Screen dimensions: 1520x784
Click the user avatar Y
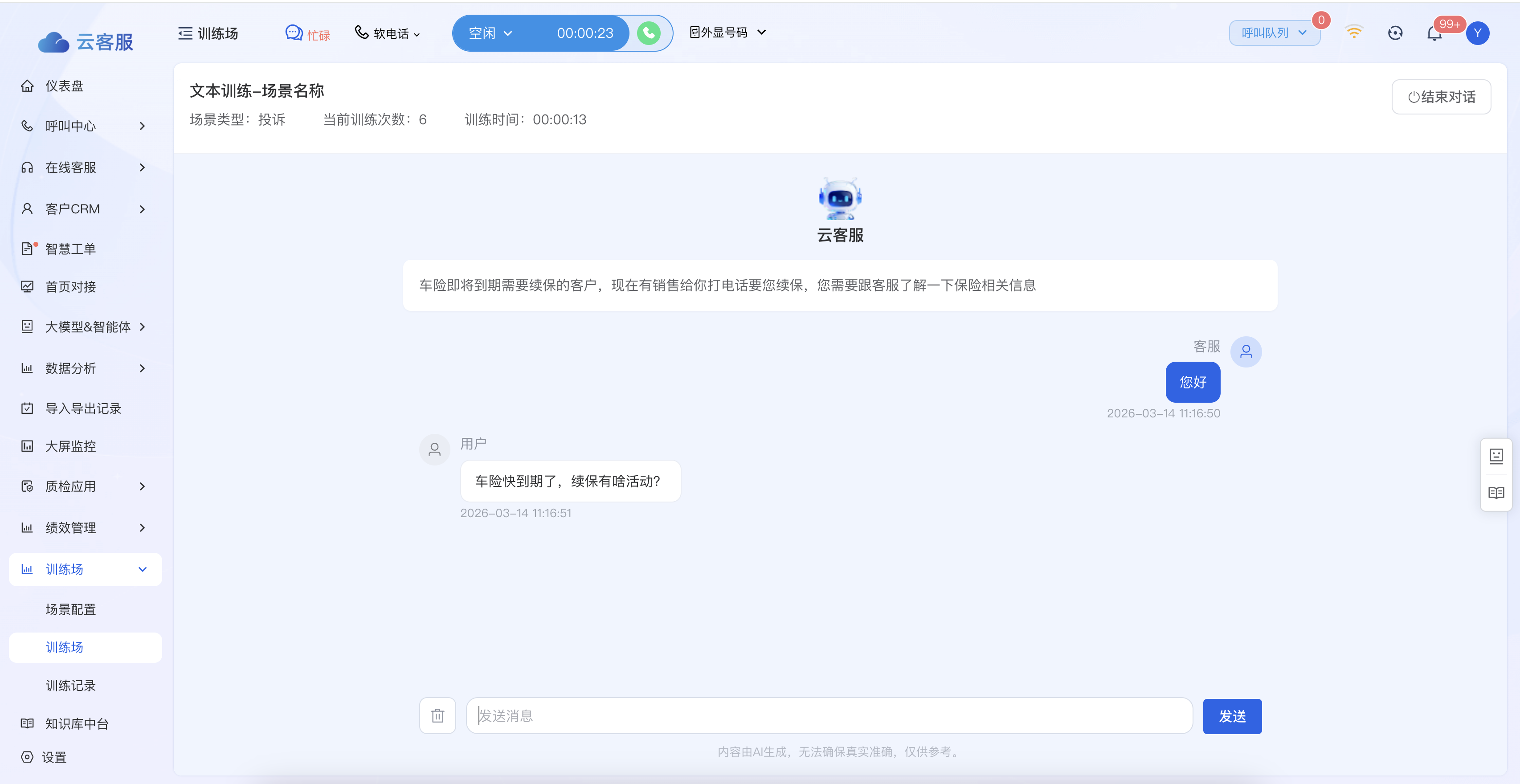[1477, 33]
